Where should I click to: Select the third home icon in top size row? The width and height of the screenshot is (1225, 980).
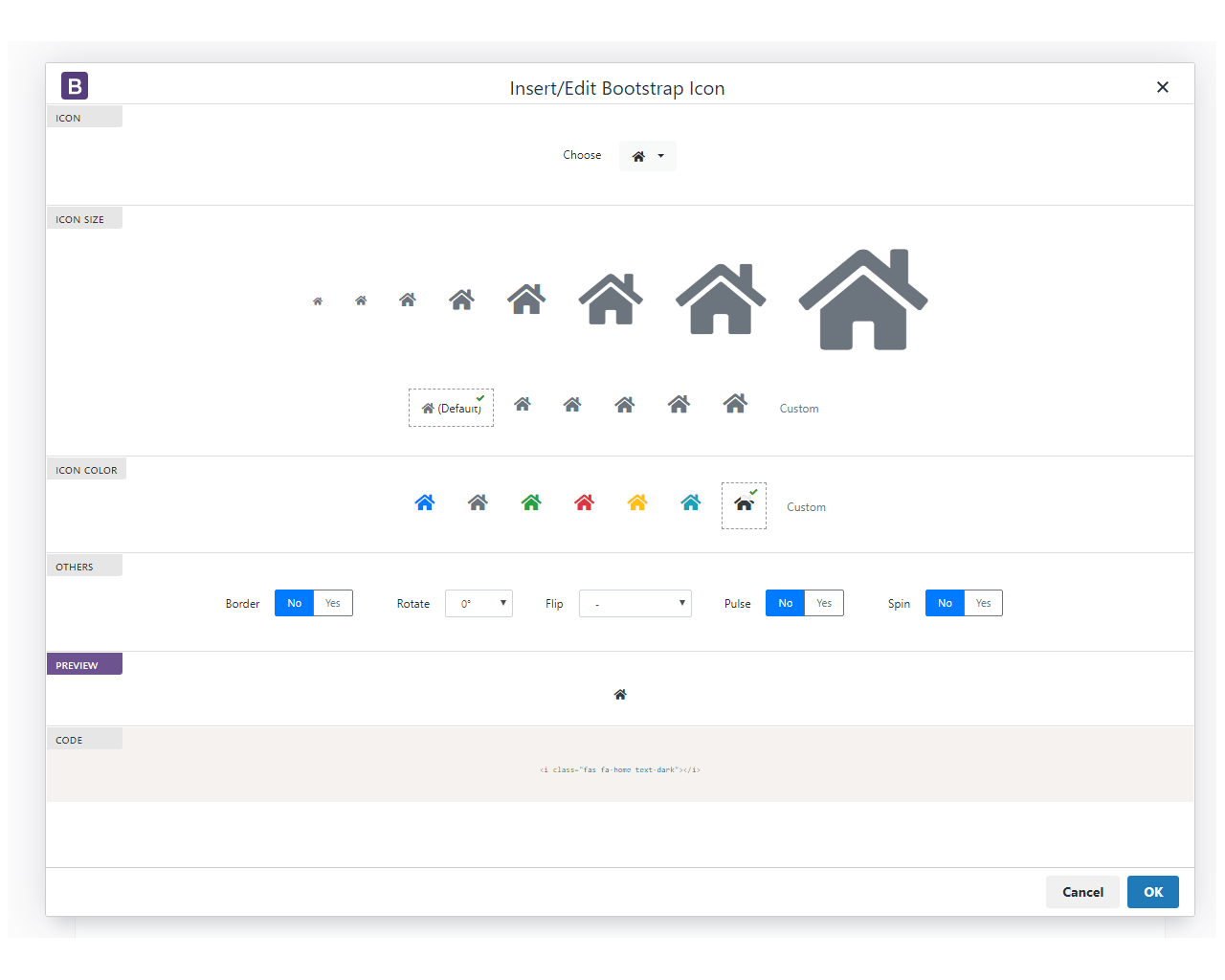(x=408, y=300)
